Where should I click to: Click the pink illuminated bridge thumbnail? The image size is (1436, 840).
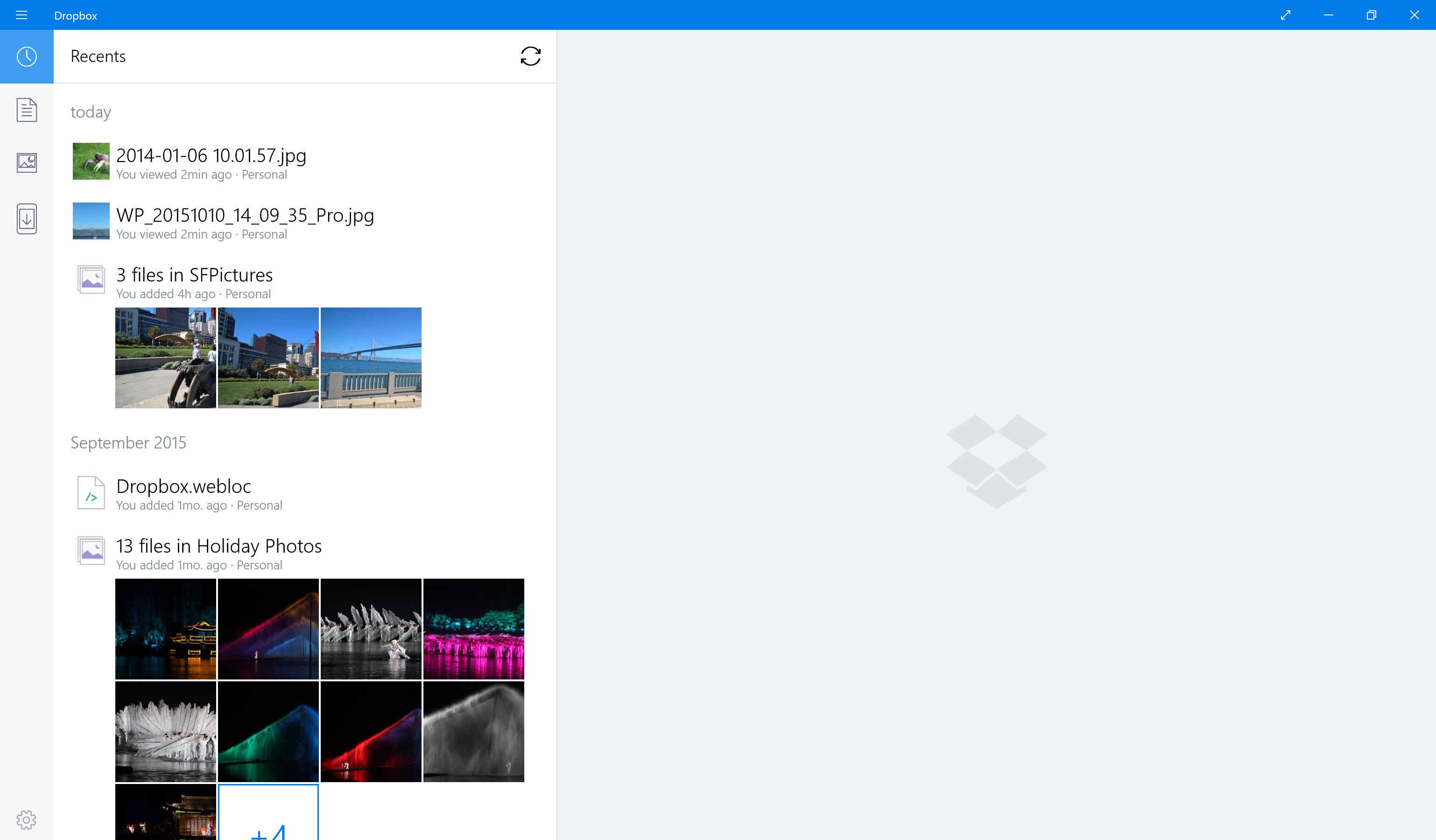pos(473,629)
